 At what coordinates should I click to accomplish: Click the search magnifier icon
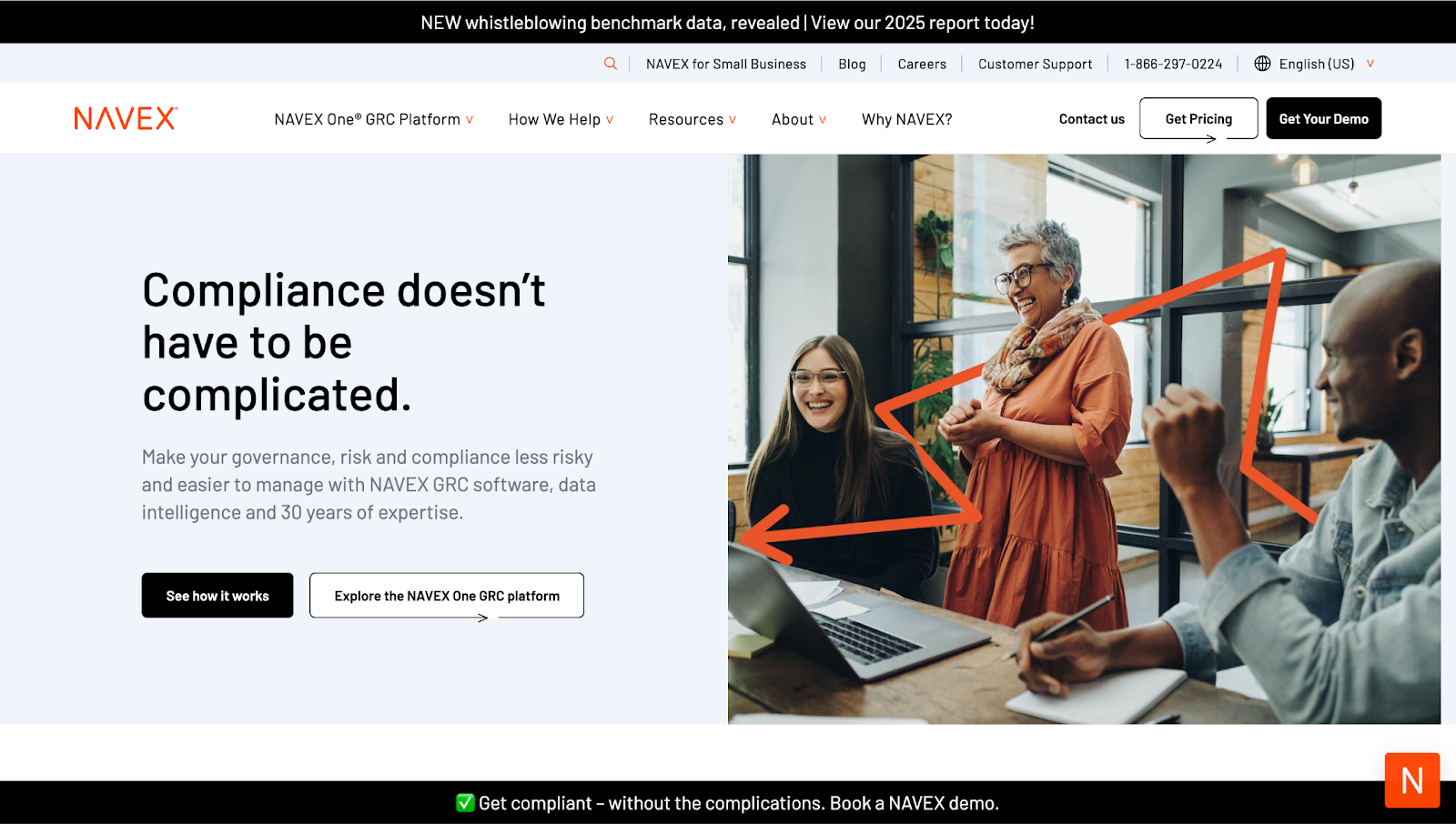pyautogui.click(x=610, y=64)
